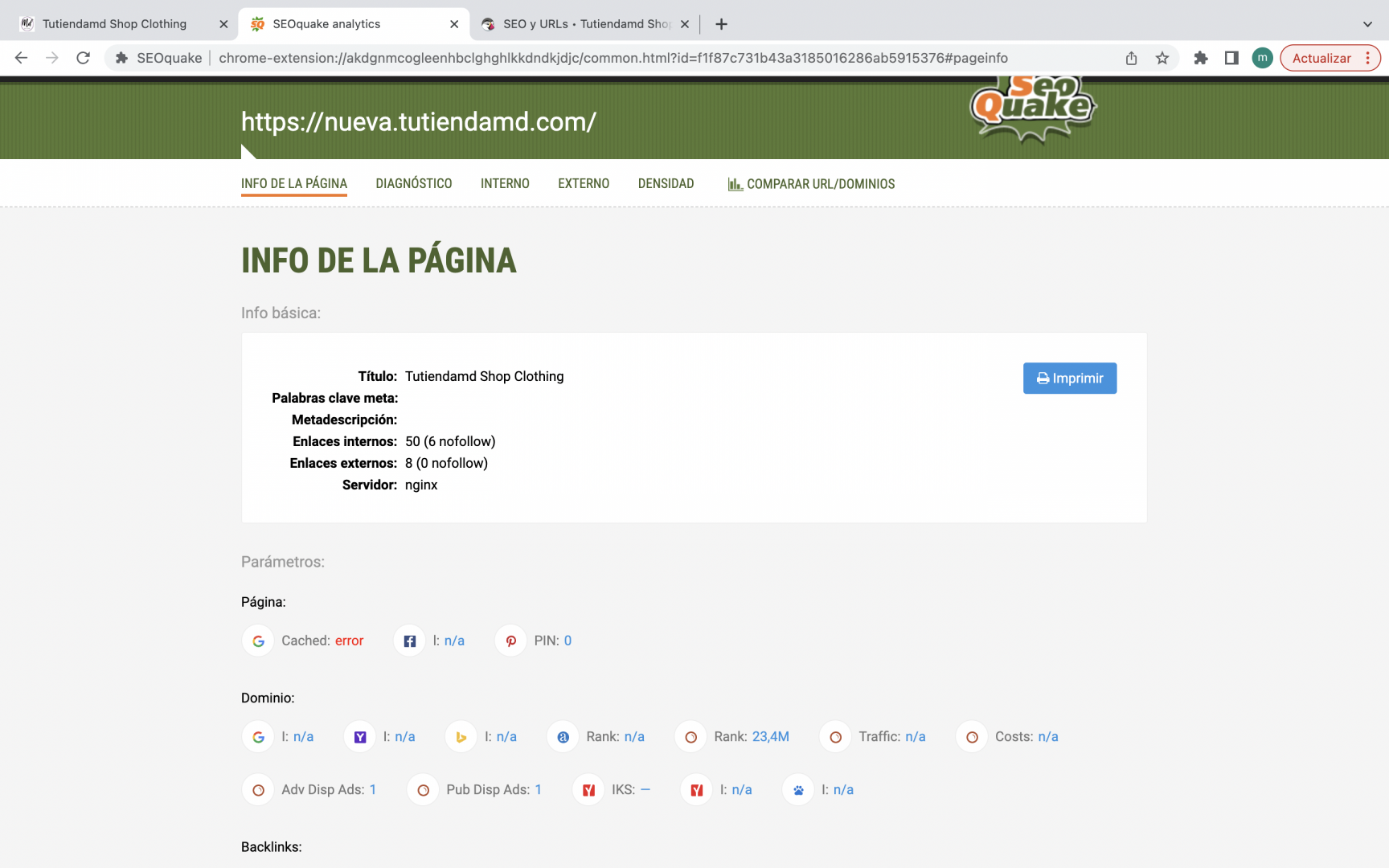Click the address bar URL field
Screen dimensions: 1389x868
[x=613, y=58]
